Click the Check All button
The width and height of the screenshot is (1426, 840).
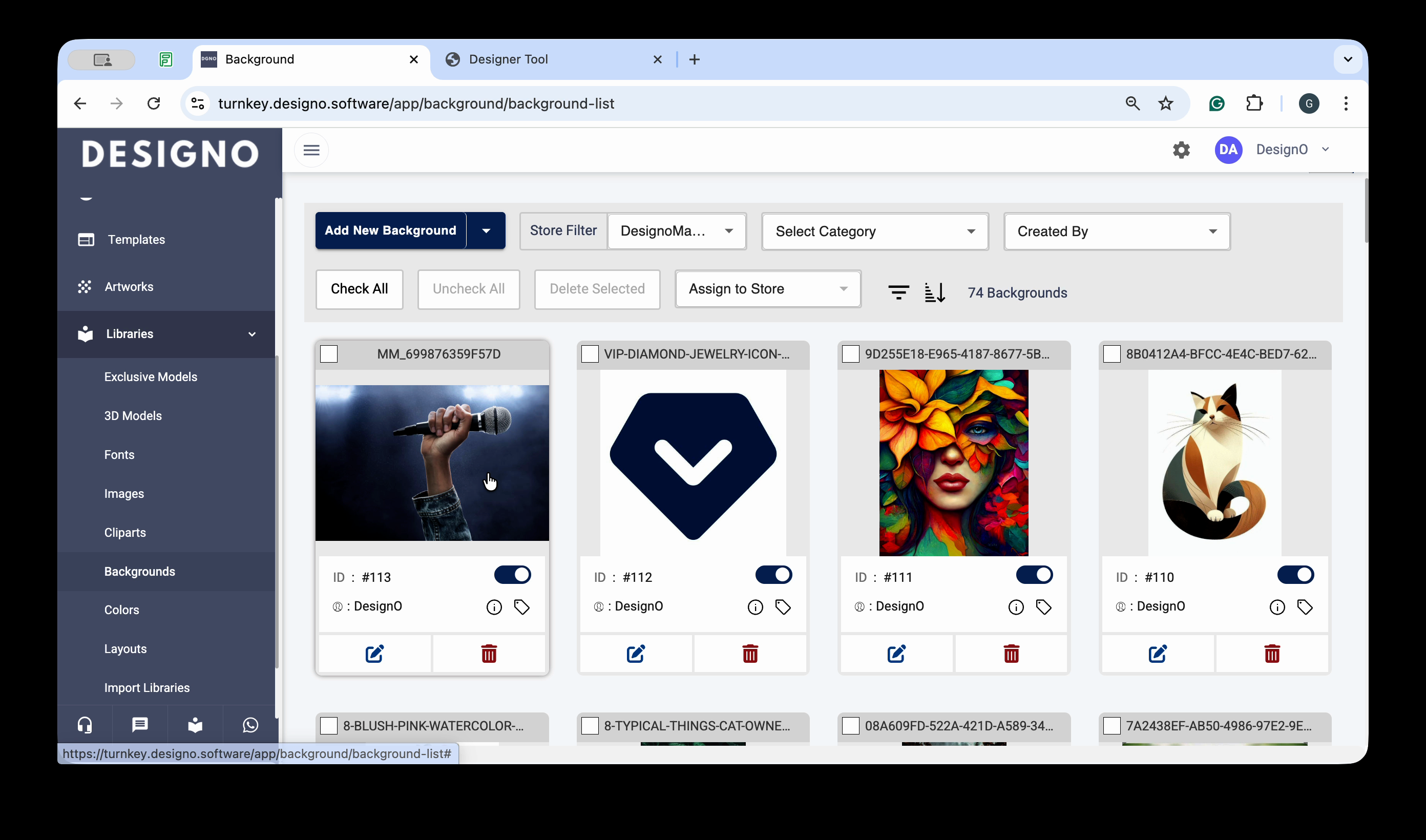[x=359, y=289]
